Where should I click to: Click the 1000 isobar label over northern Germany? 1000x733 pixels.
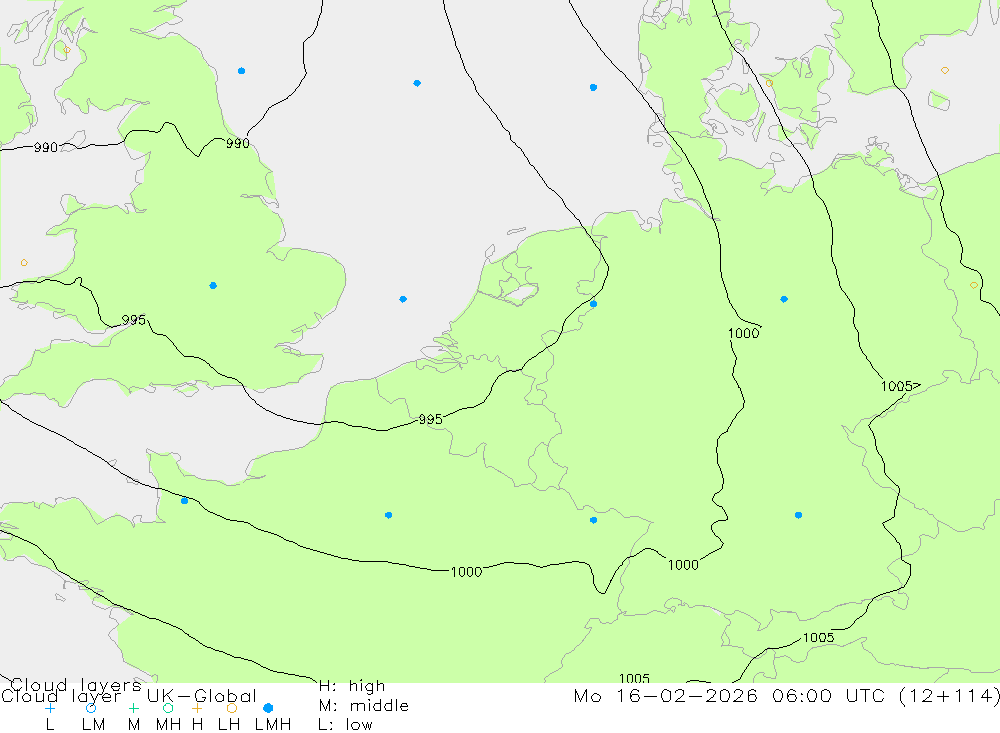744,333
